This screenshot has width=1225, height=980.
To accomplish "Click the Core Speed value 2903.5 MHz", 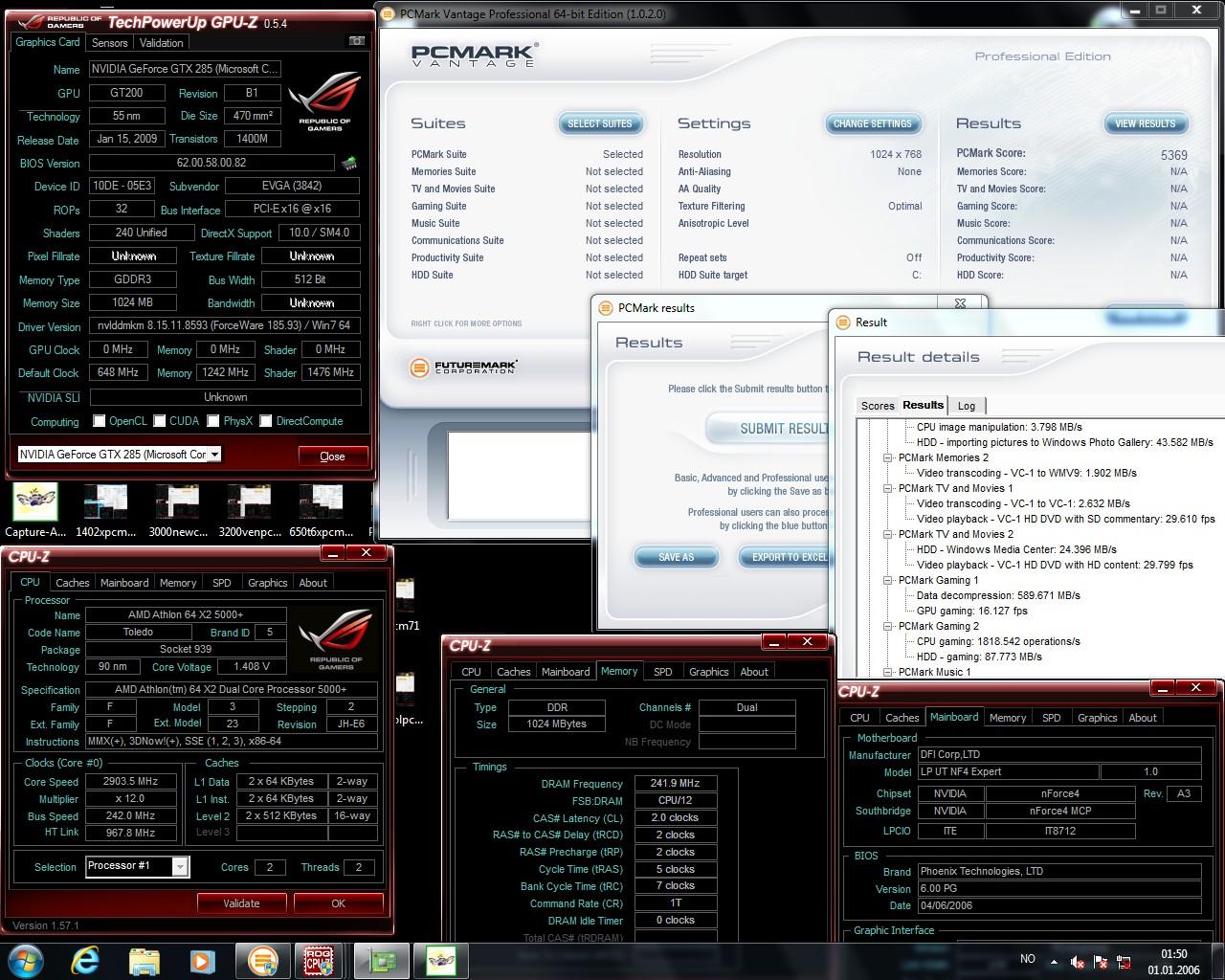I will click(131, 782).
